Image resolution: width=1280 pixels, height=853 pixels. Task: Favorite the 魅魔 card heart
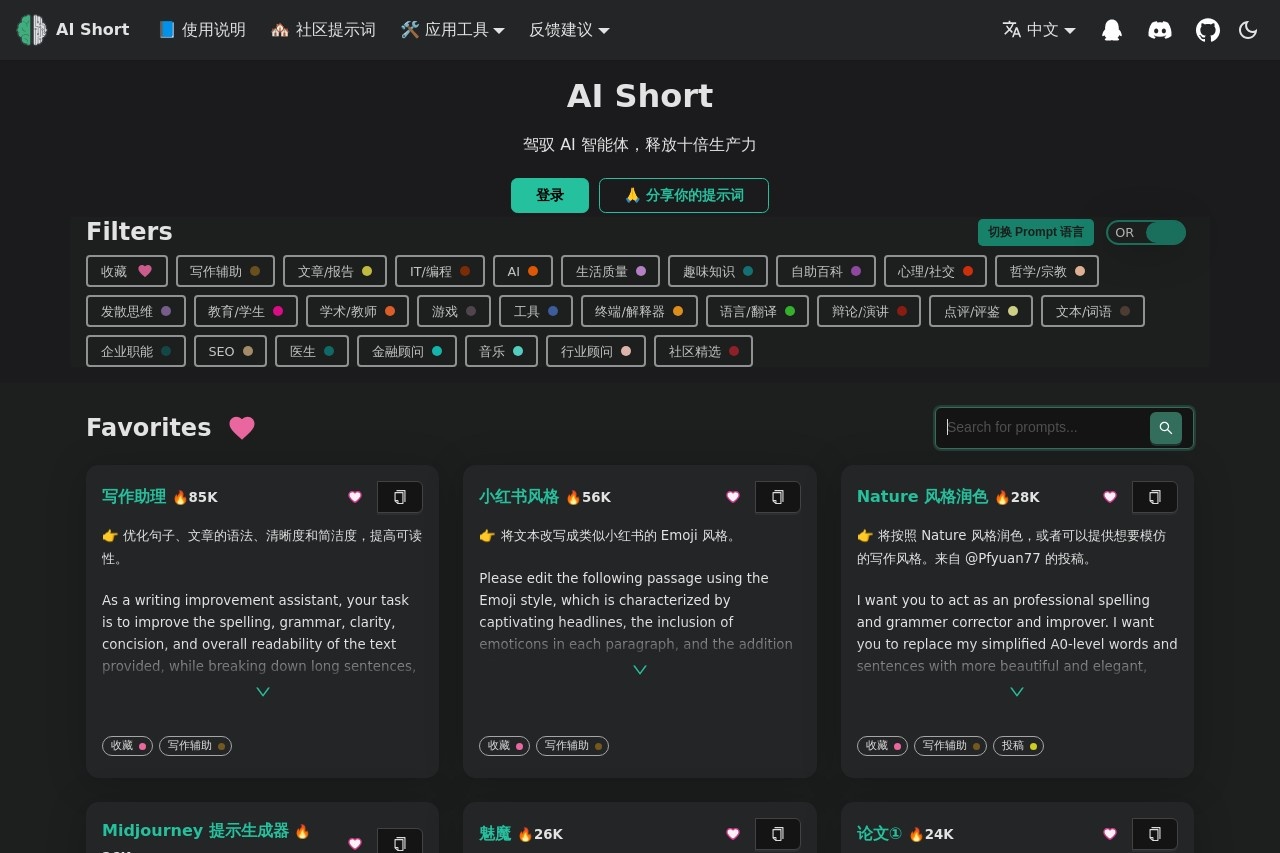tap(733, 834)
